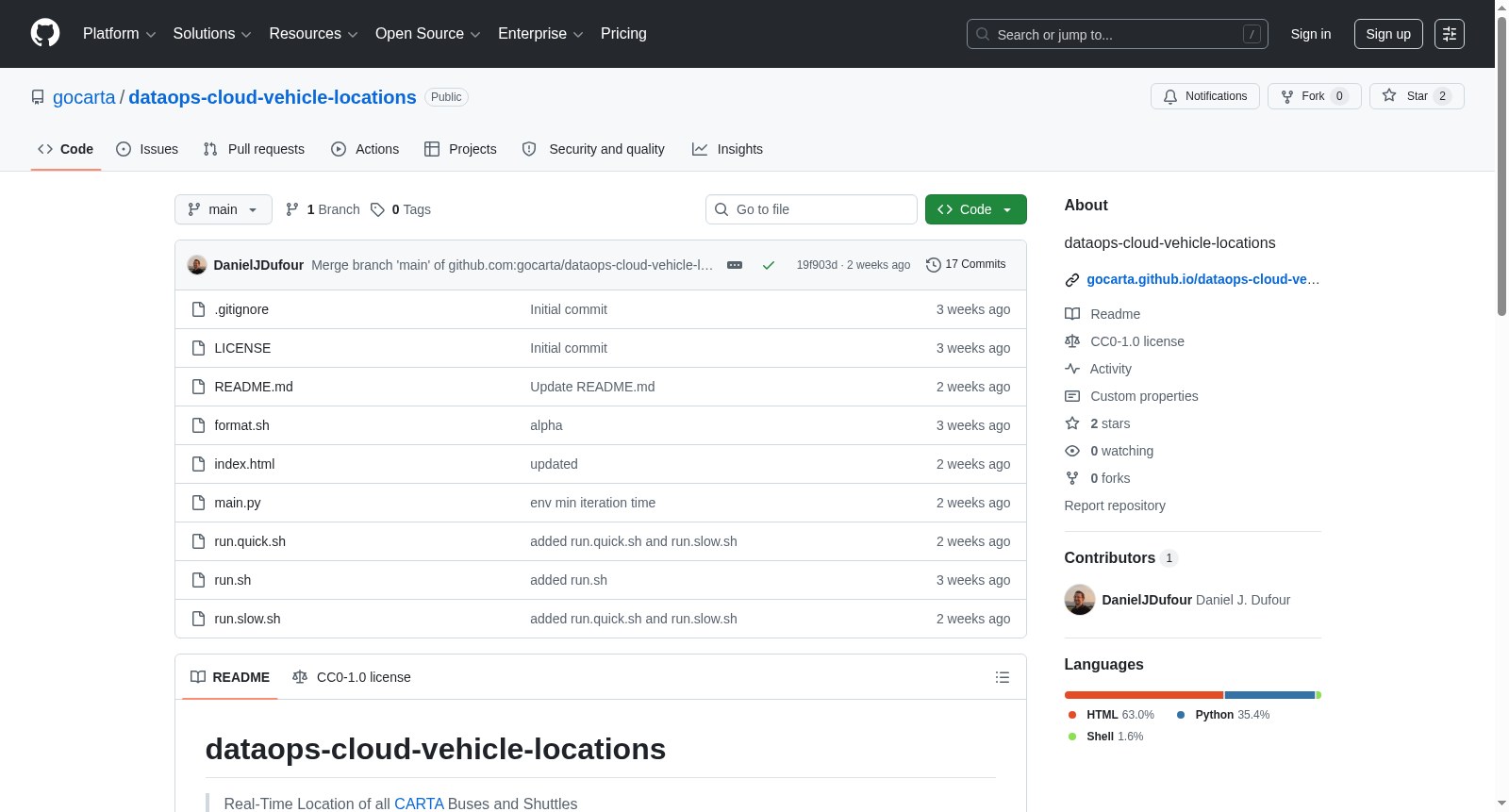Open the Insights tab
Screen dimensions: 1509x812
pyautogui.click(x=727, y=149)
